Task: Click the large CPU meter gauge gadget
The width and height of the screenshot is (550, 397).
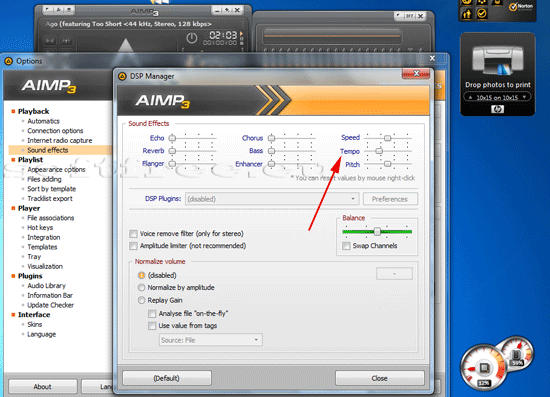Action: (x=483, y=368)
